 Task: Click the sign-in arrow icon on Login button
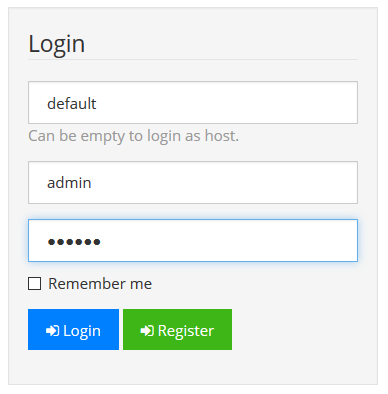click(x=53, y=331)
